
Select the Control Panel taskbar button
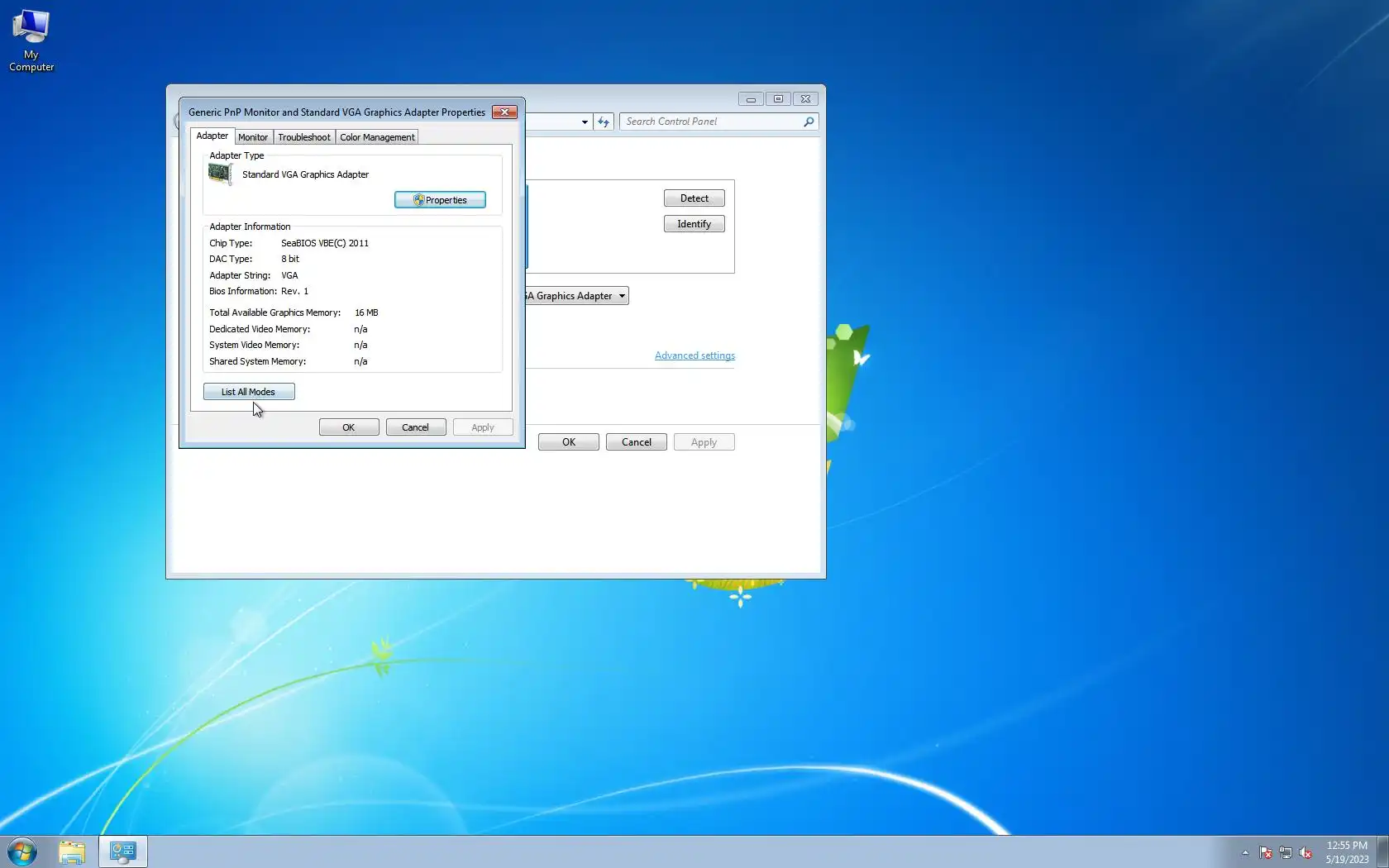(x=123, y=851)
